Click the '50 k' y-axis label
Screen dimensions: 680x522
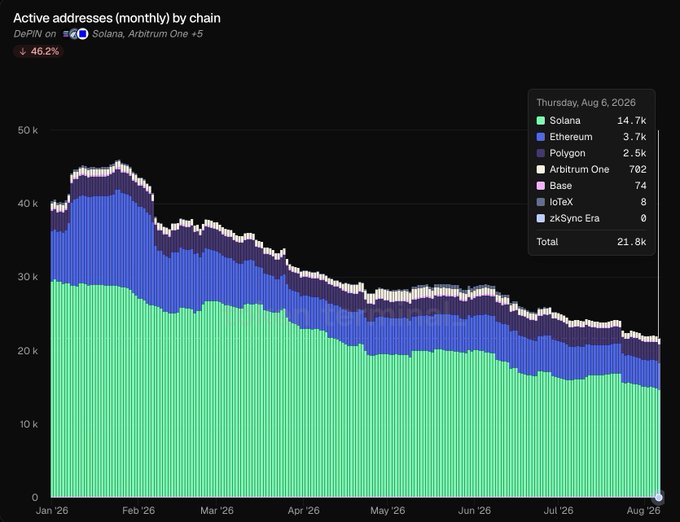28,130
